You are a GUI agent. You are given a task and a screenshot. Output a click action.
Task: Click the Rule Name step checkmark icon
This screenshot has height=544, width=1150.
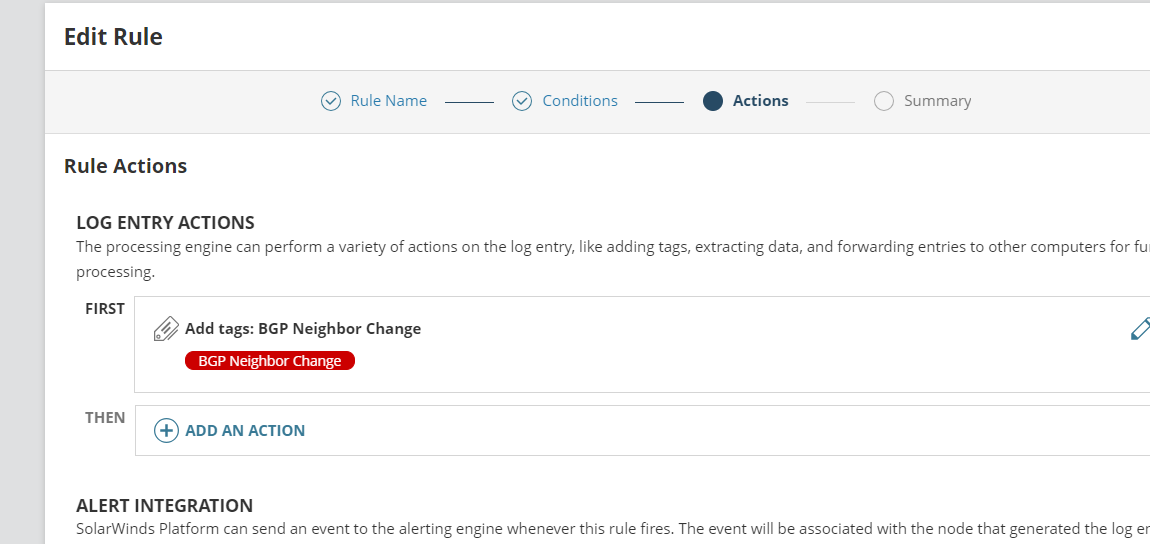(331, 101)
